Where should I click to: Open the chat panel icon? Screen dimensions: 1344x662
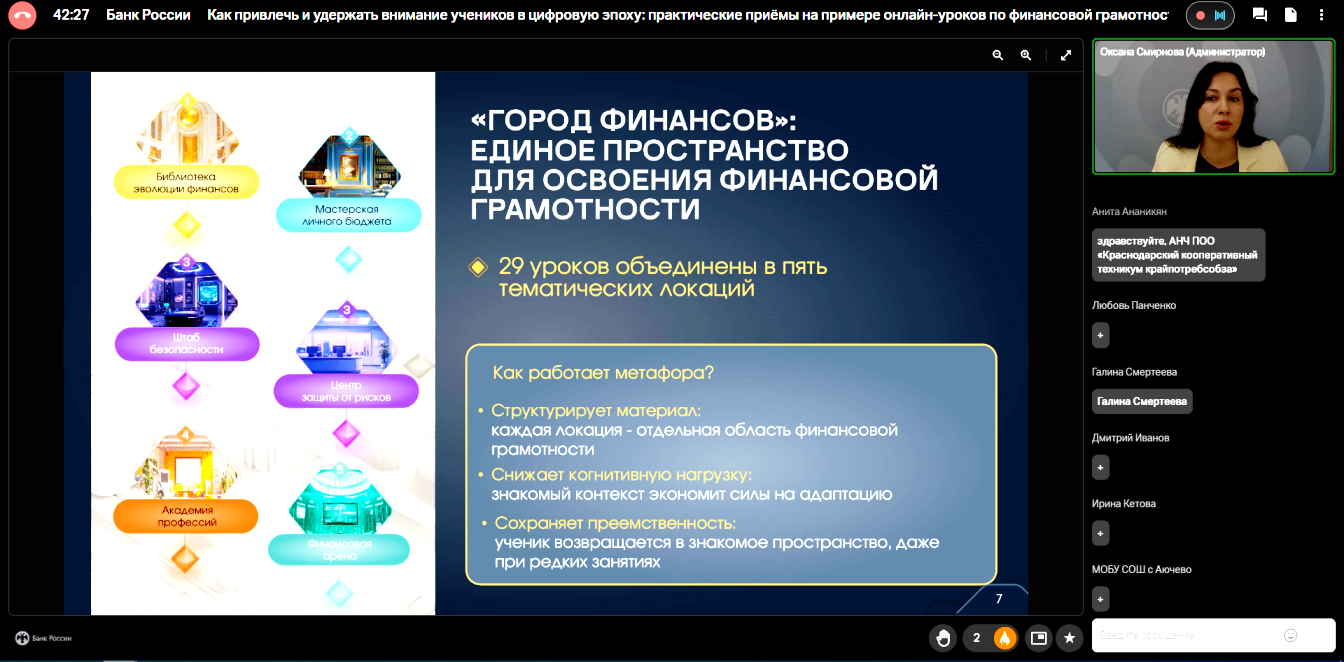1260,15
